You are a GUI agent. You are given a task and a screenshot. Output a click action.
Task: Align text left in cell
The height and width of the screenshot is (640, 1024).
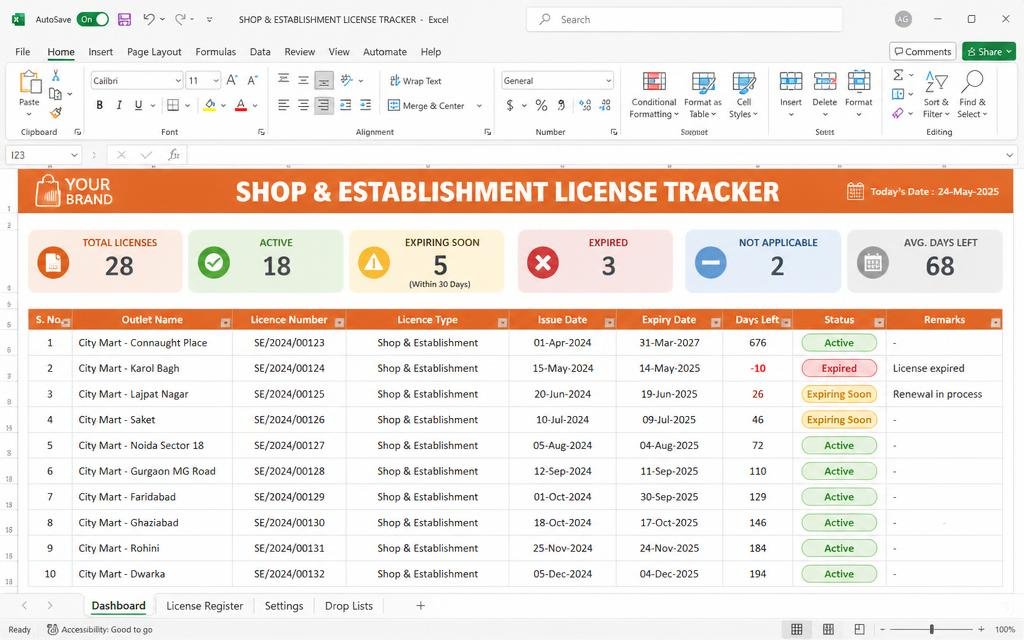pyautogui.click(x=283, y=105)
